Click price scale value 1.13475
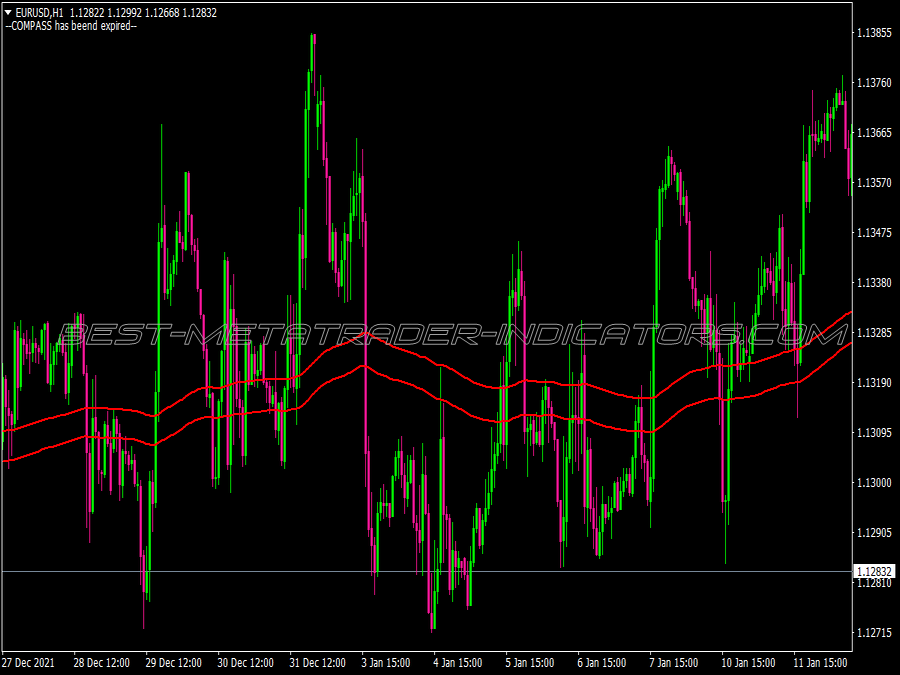Image resolution: width=900 pixels, height=675 pixels. 874,233
